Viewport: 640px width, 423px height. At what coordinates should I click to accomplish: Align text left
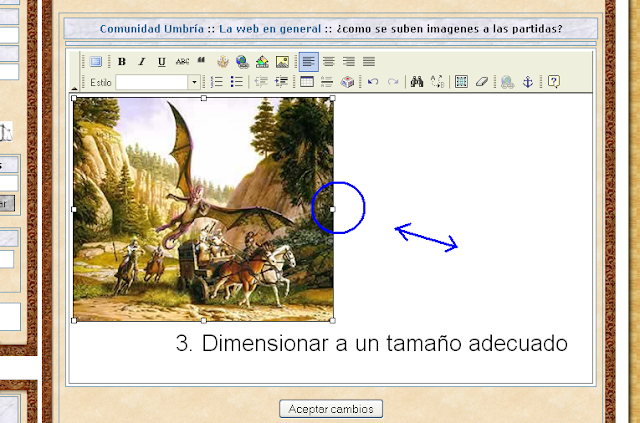point(309,62)
